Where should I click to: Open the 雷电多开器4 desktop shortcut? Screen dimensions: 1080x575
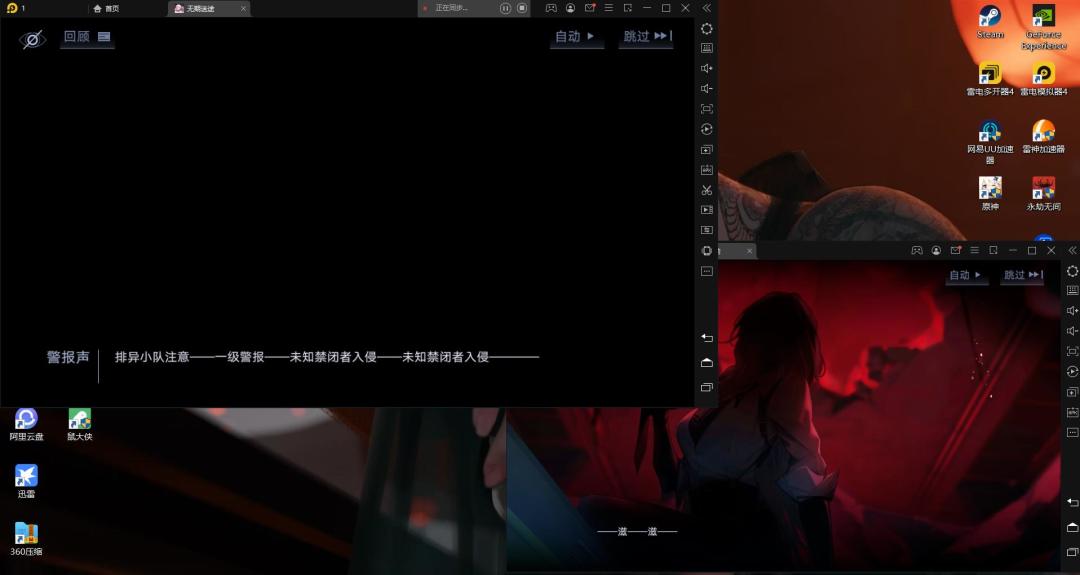(x=990, y=79)
